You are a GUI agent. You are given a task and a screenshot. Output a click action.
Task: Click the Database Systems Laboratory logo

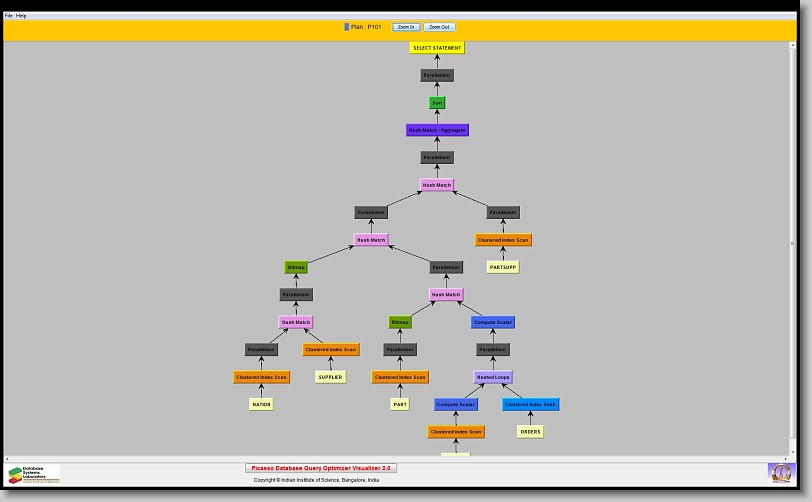pos(34,474)
